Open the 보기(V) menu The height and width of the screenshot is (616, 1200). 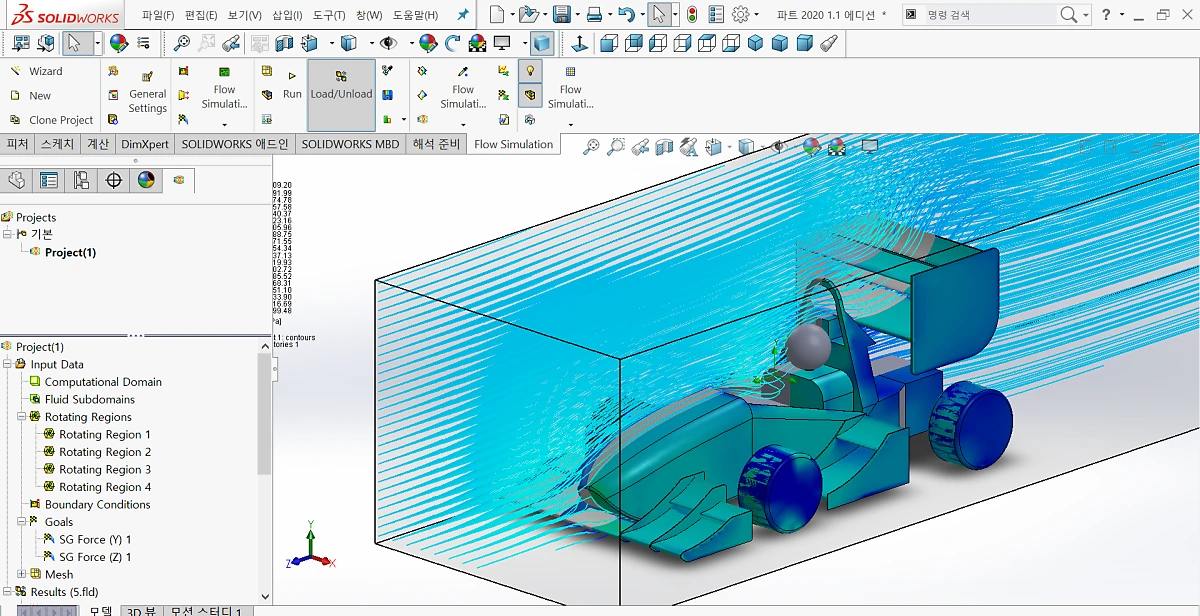(245, 15)
